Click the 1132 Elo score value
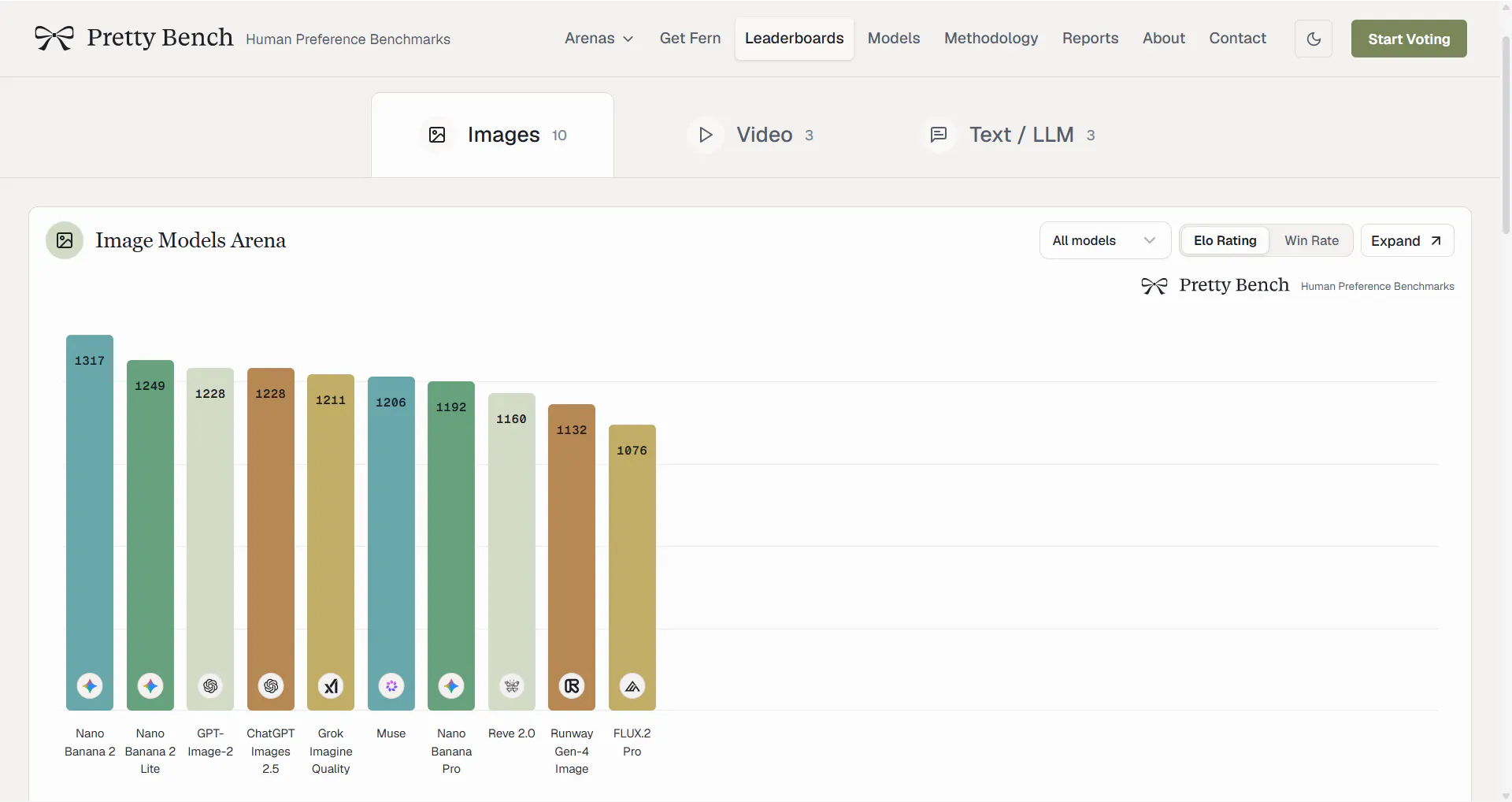The height and width of the screenshot is (802, 1512). [x=572, y=430]
